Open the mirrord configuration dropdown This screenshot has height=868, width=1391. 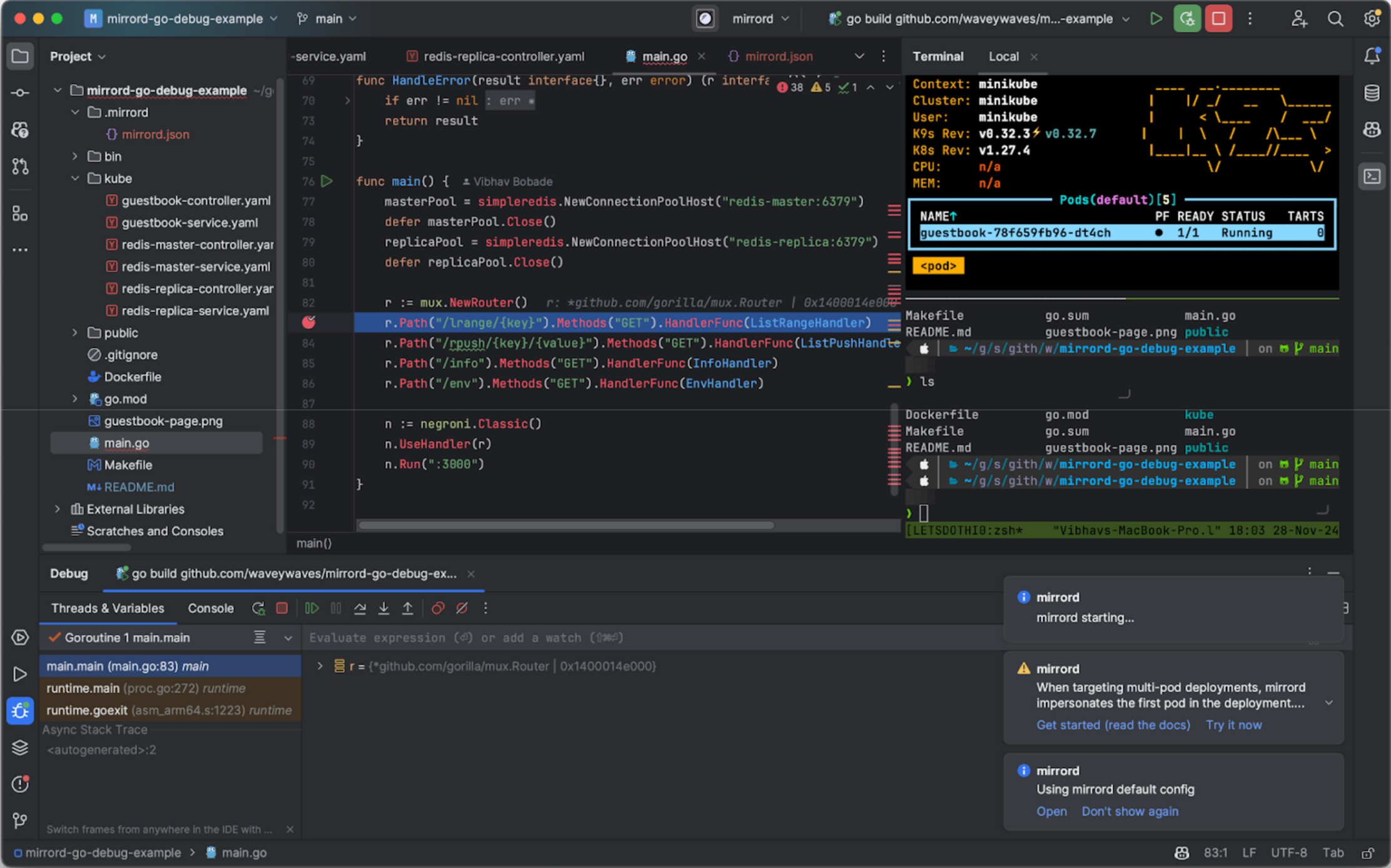[x=760, y=19]
